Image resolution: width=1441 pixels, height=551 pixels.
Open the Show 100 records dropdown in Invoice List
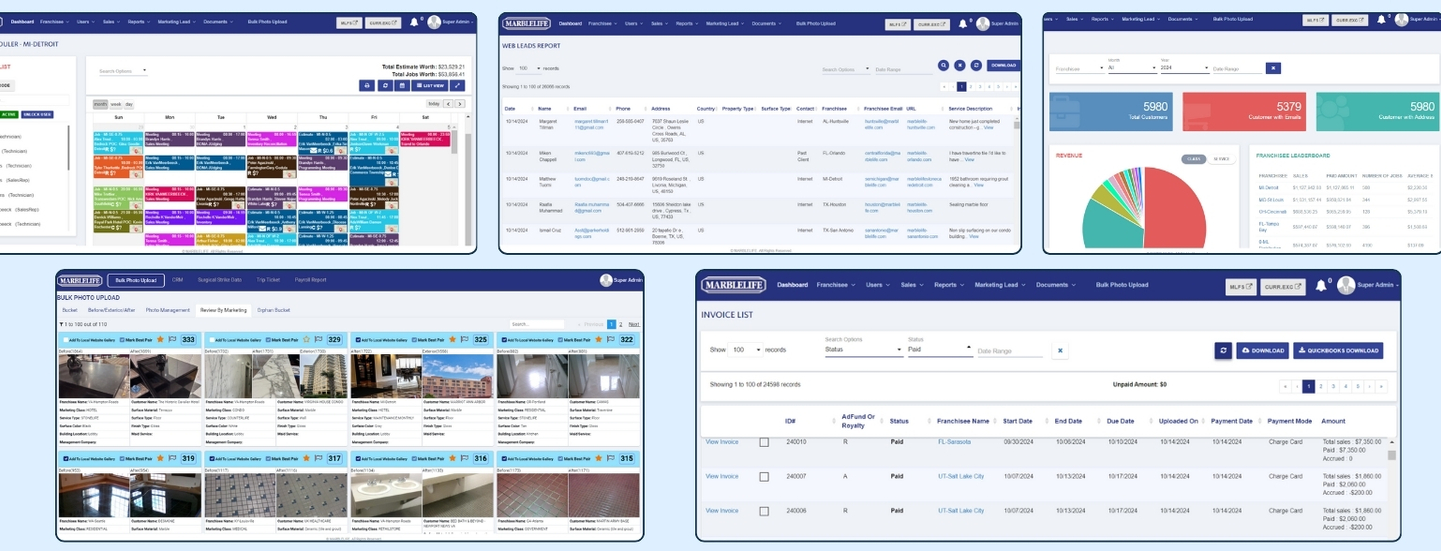[746, 351]
